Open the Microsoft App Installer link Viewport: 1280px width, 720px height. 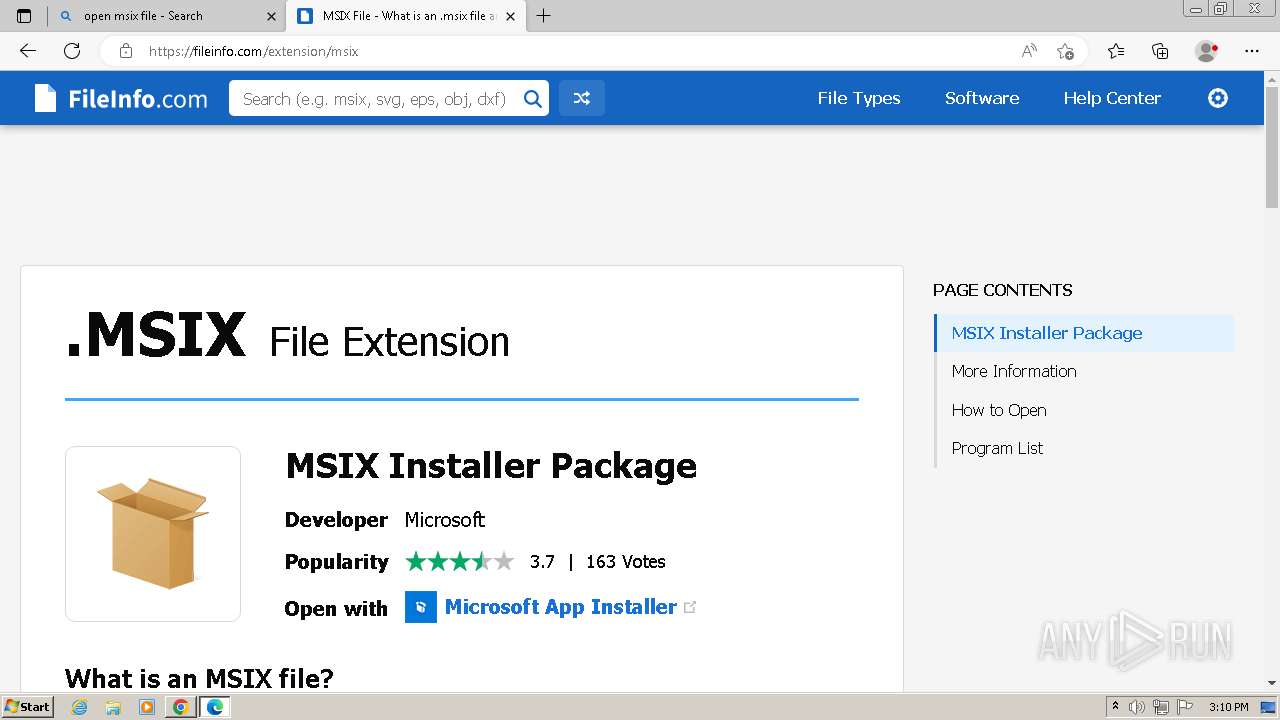coord(560,607)
